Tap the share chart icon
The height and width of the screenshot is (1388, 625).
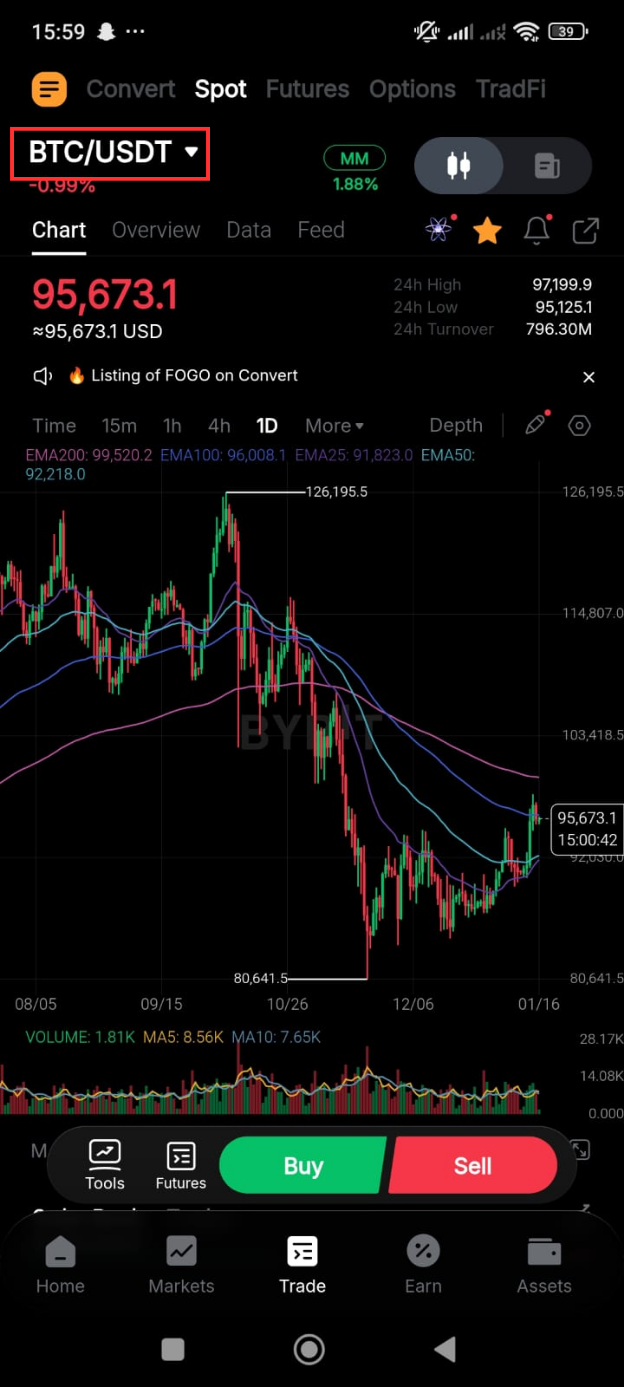(585, 231)
